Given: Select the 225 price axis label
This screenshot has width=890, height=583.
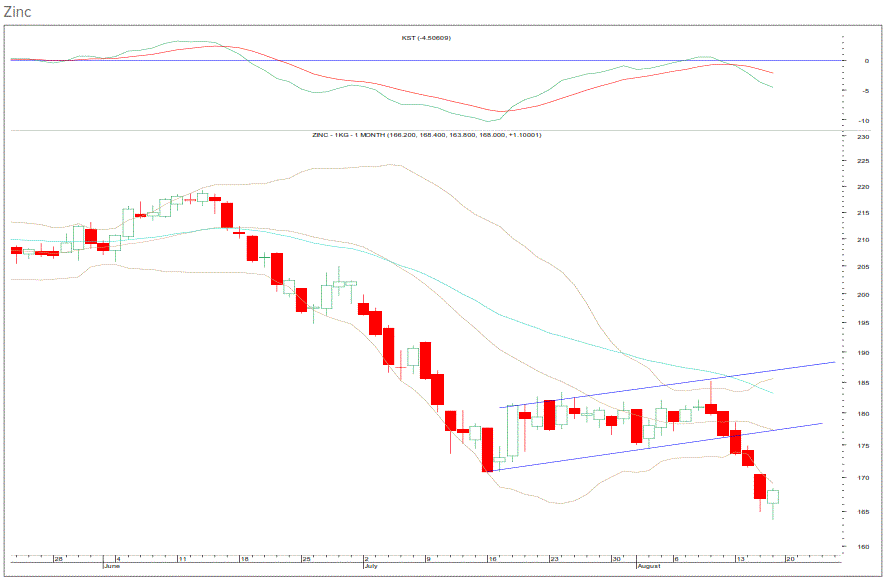Looking at the screenshot, I should (x=863, y=161).
